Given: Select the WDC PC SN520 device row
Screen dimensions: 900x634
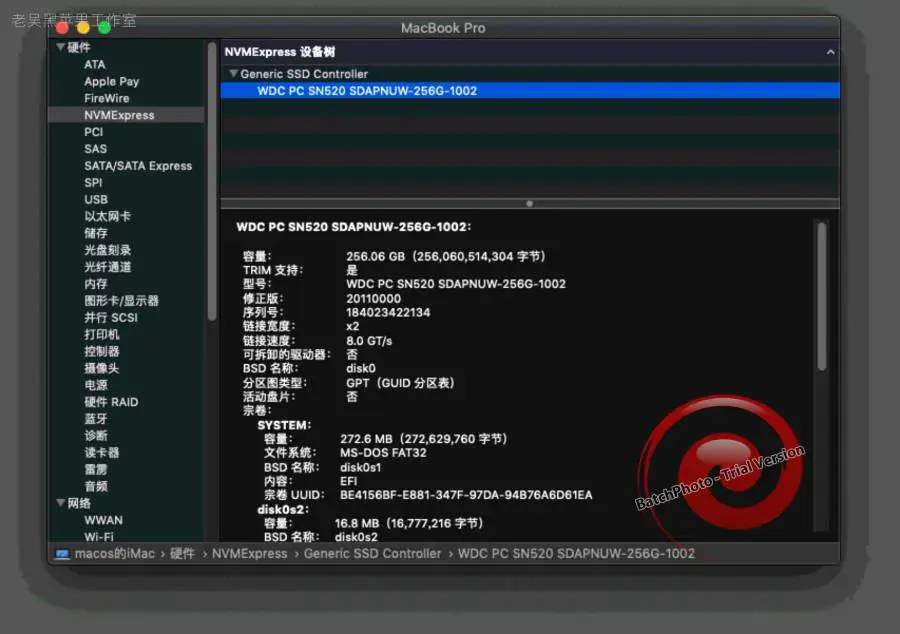Looking at the screenshot, I should point(530,91).
